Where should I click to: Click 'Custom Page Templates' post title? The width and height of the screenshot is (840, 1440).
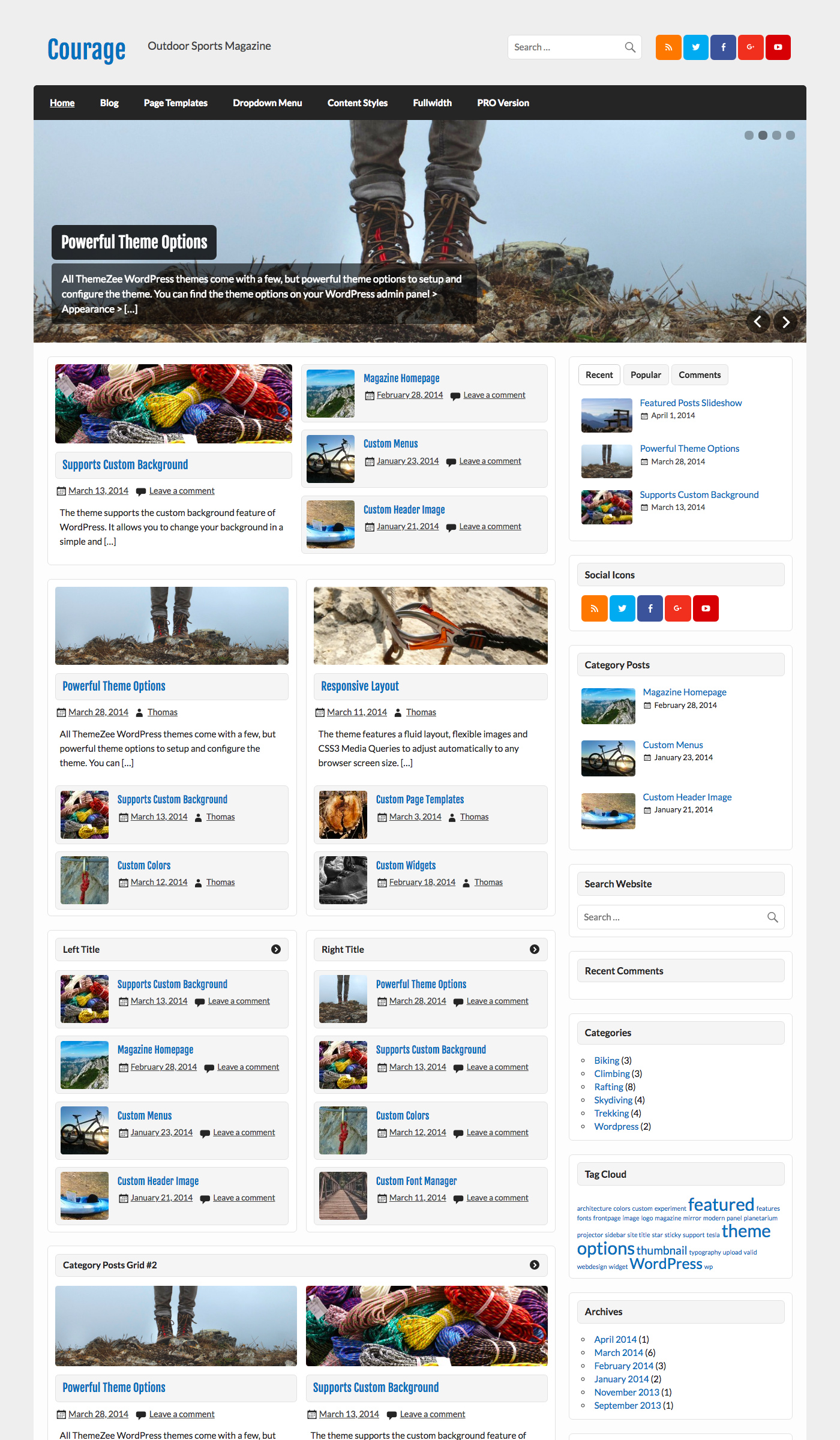pyautogui.click(x=420, y=799)
